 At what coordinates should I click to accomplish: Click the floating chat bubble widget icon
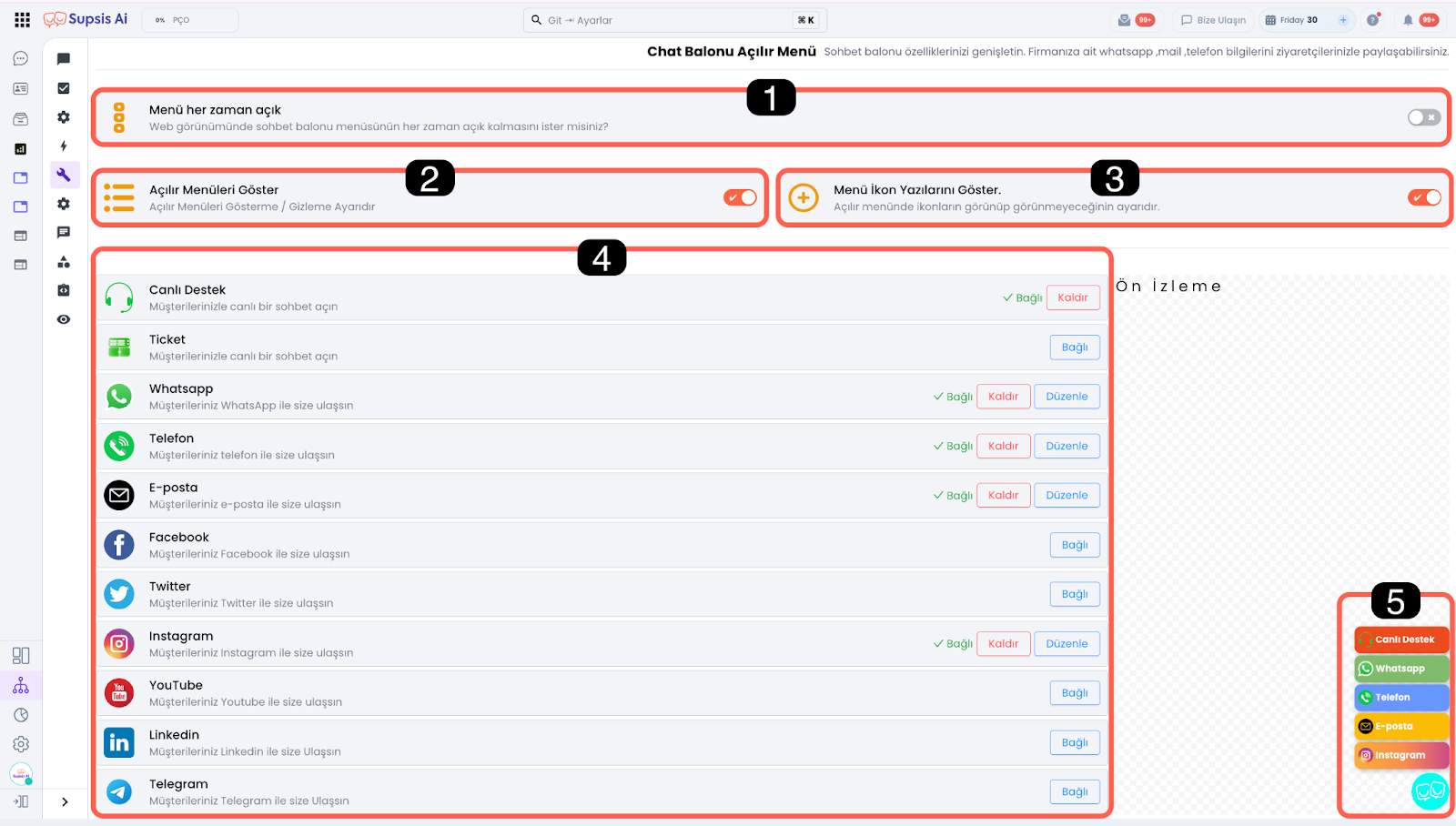(1429, 791)
